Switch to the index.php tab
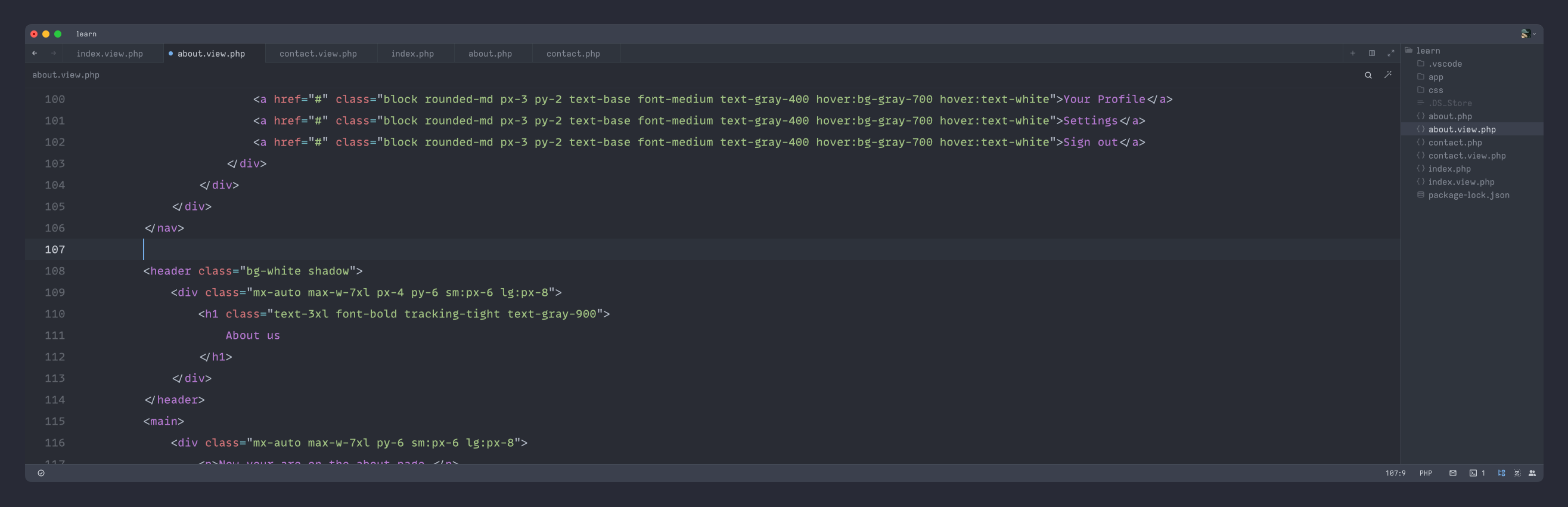1568x507 pixels. (413, 54)
